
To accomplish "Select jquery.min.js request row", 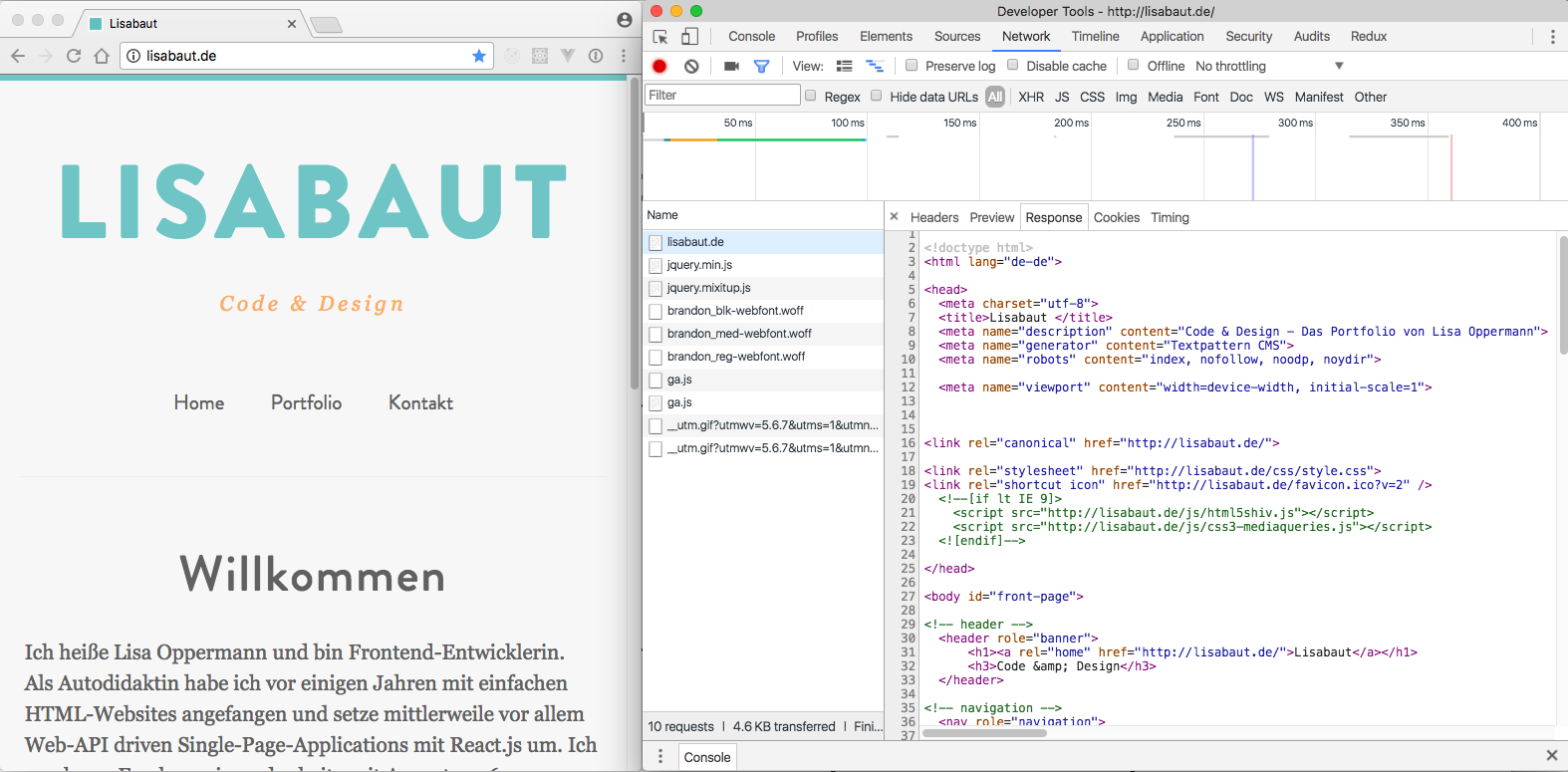I will pos(763,265).
